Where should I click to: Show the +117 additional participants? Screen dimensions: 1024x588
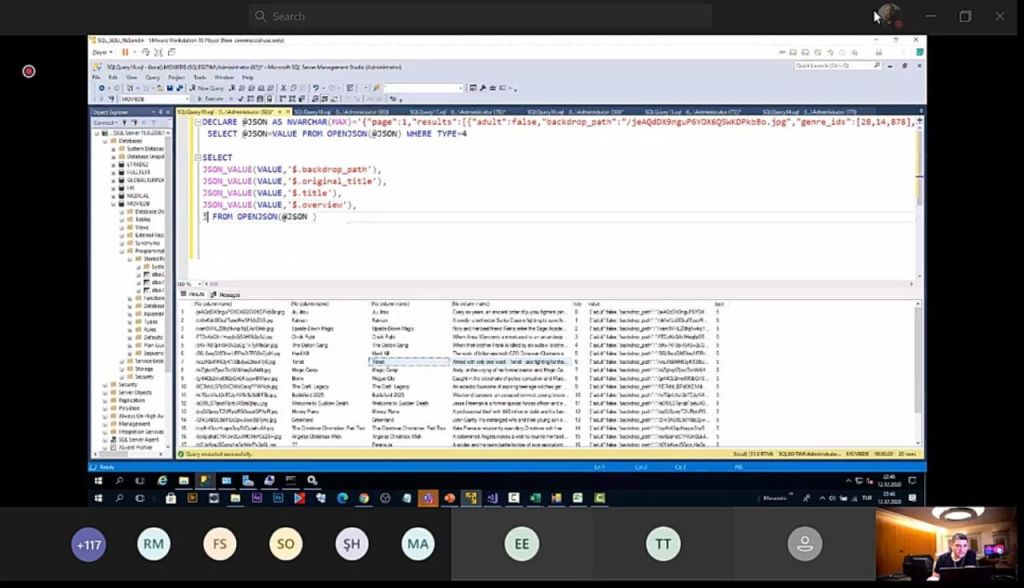point(89,544)
